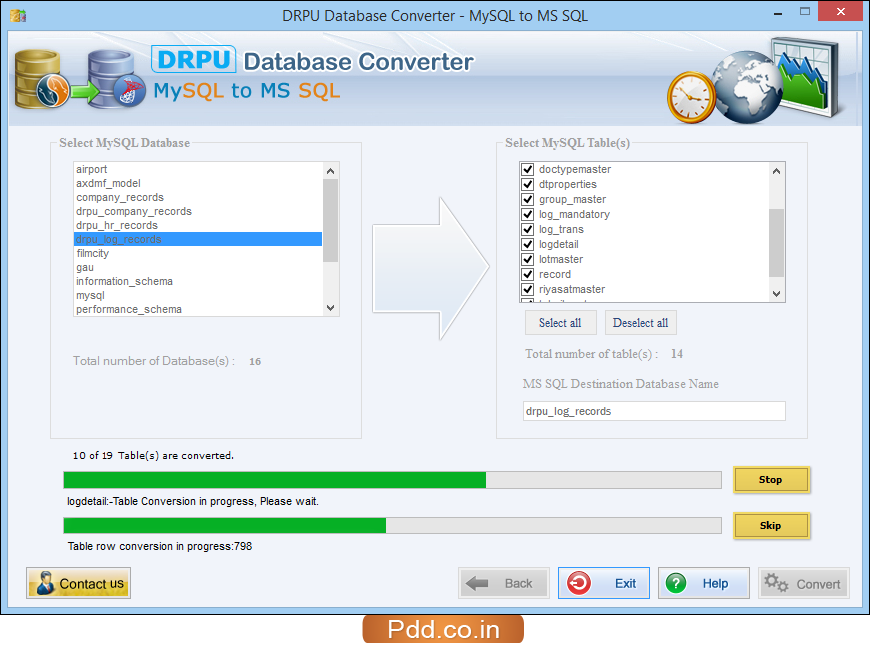Click table list scroll up arrow
This screenshot has height=650, width=870.
coord(777,171)
